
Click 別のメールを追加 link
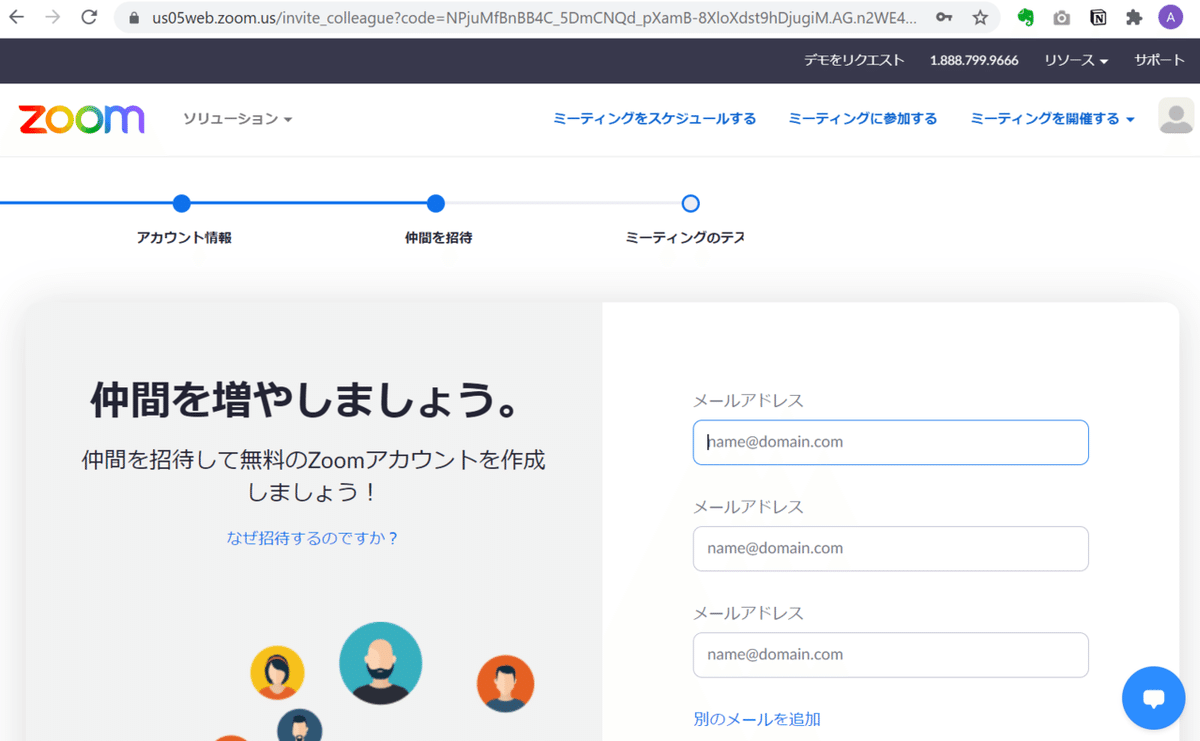click(x=757, y=719)
